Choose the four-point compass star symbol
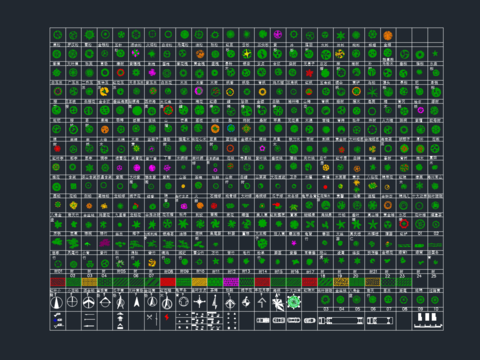This screenshot has width=480, height=360. click(x=199, y=302)
